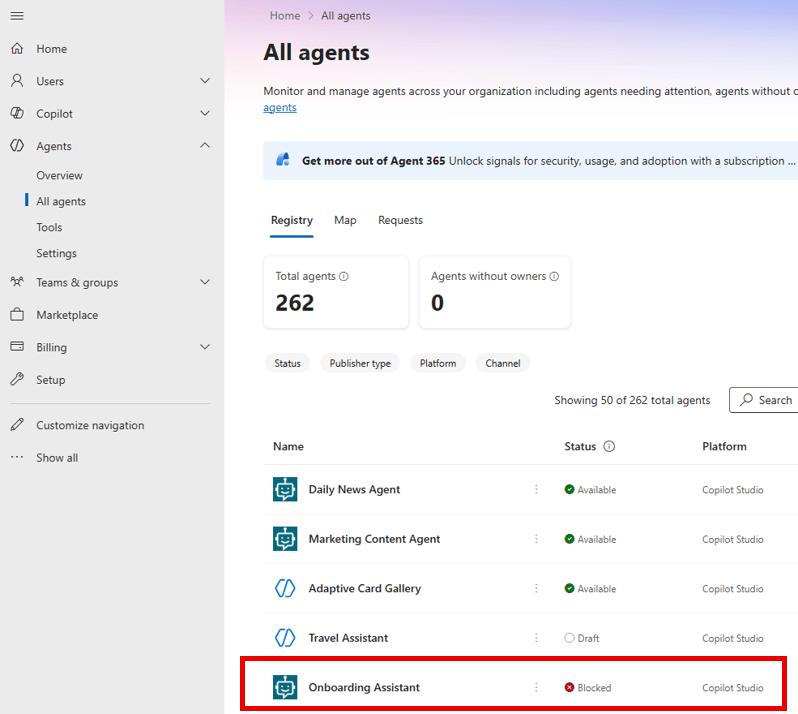Open more options for Adaptive Card Gallery
Screen dimensions: 798x714
[536, 588]
